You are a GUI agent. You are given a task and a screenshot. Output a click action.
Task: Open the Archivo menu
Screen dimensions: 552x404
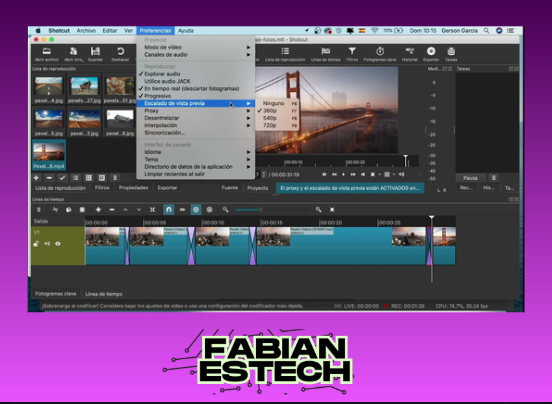click(86, 31)
